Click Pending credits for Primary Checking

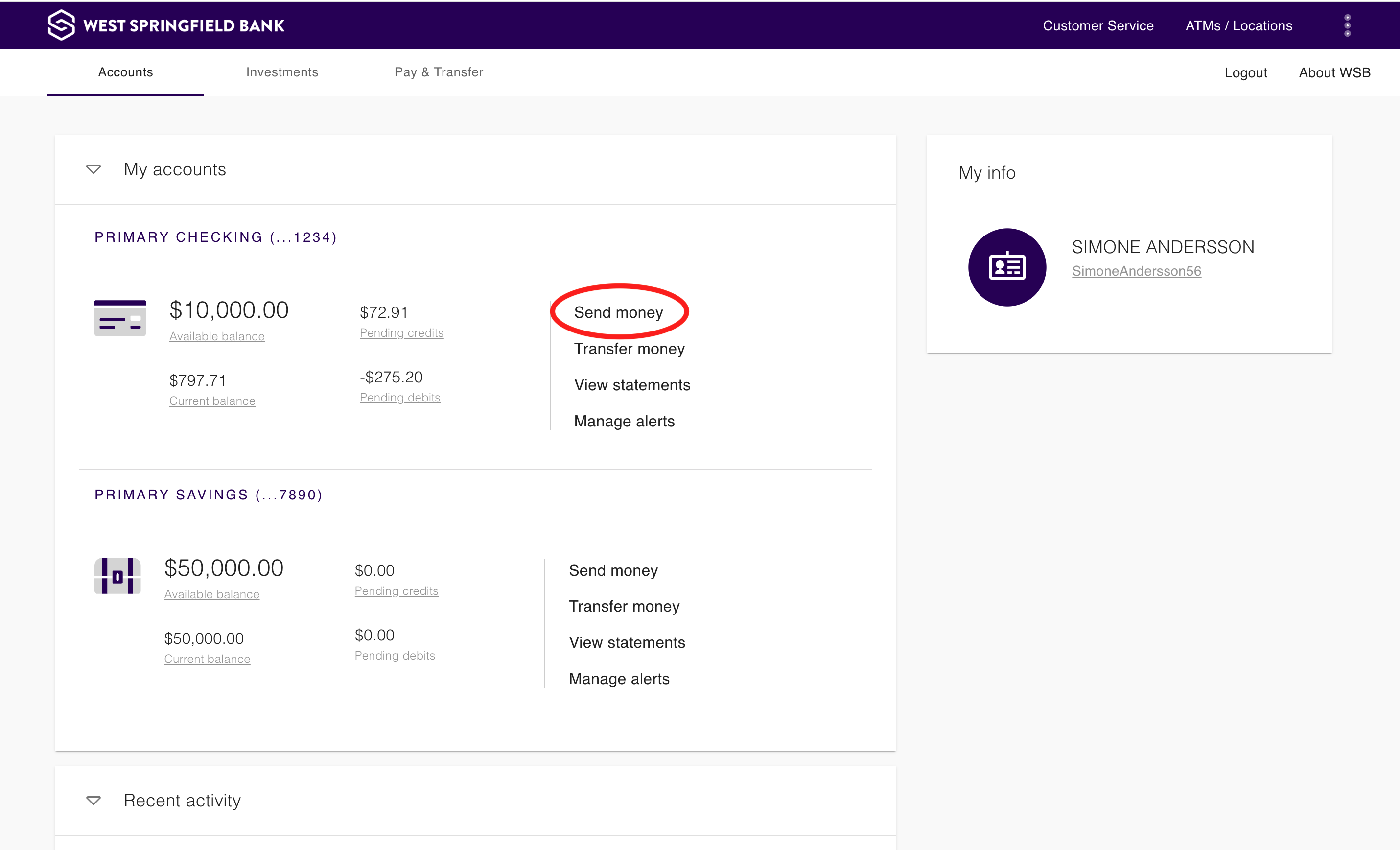point(401,333)
